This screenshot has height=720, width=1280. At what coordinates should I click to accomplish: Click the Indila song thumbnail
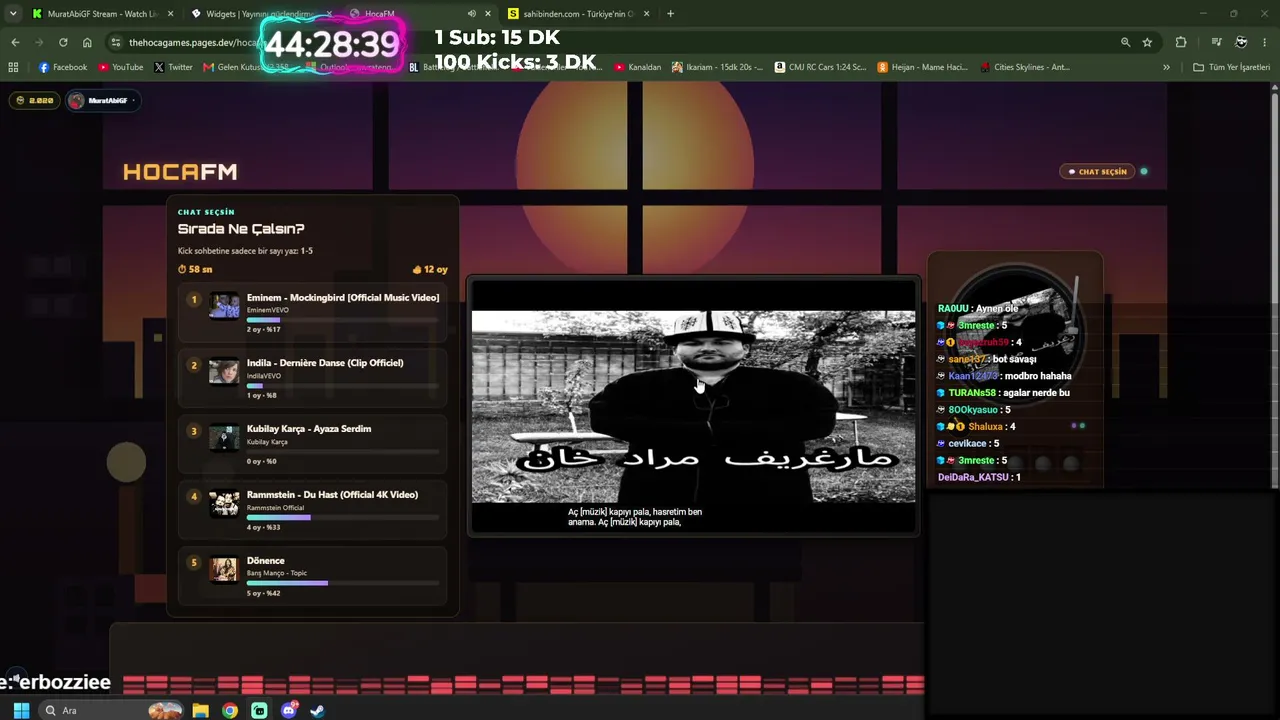tap(224, 371)
